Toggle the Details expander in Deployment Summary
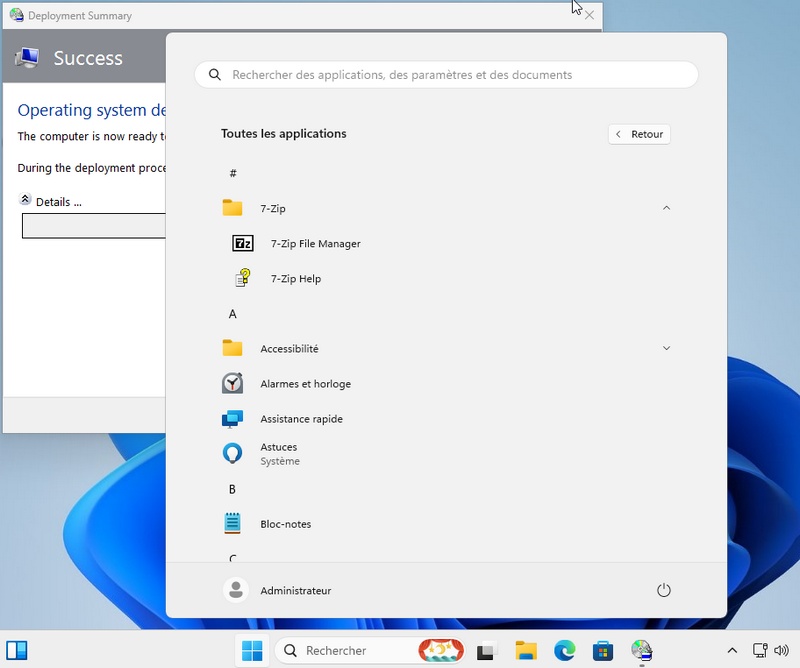The width and height of the screenshot is (800, 668). (x=26, y=201)
